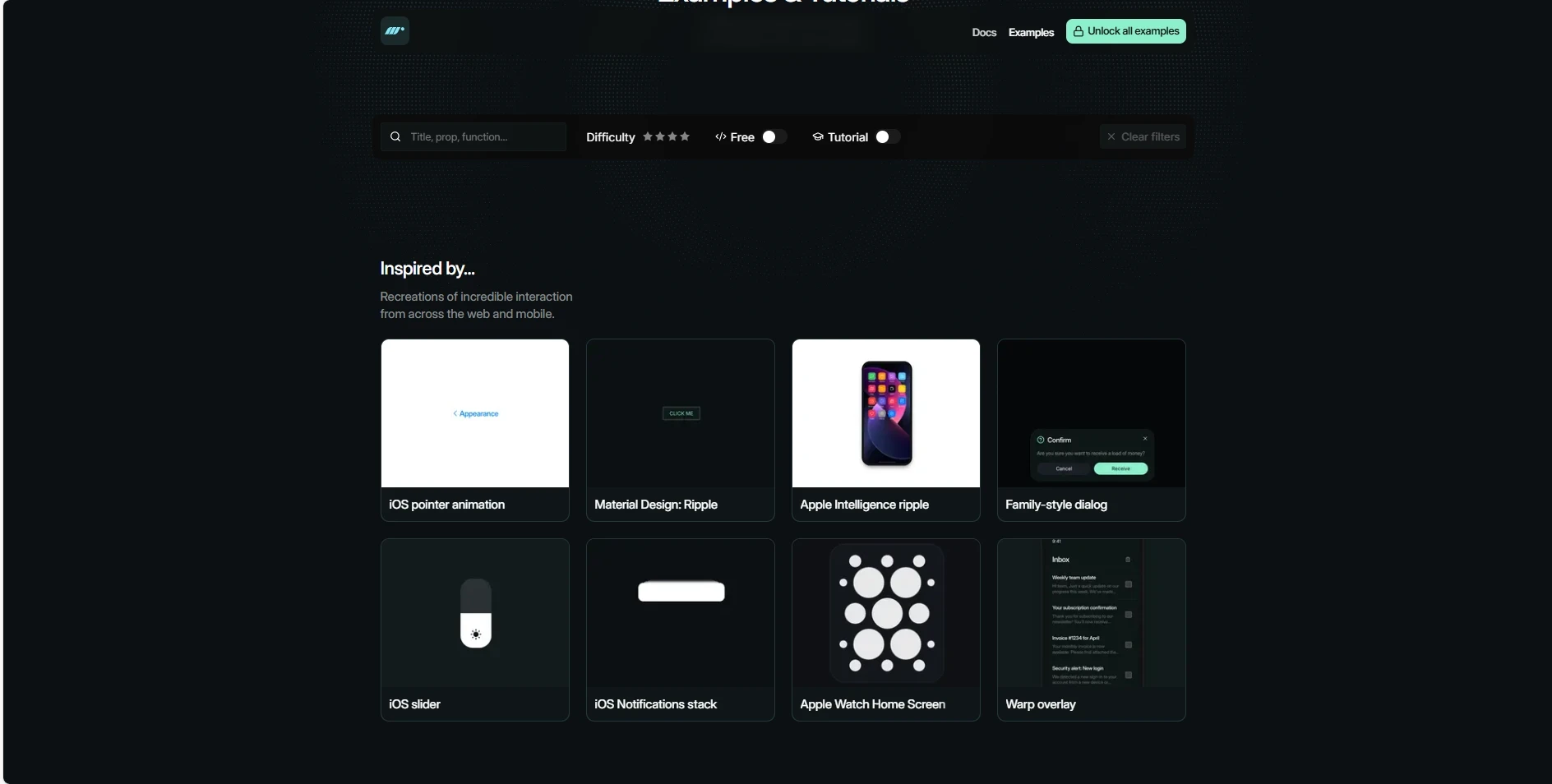Close the Confirm dialog preview
This screenshot has width=1552, height=784.
1145,439
